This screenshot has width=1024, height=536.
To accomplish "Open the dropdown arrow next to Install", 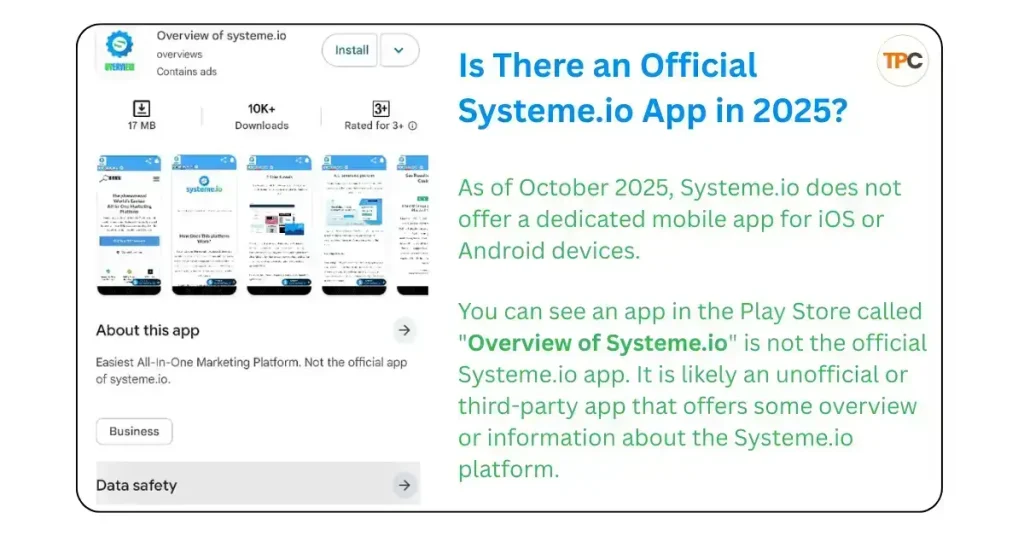I will click(x=399, y=50).
